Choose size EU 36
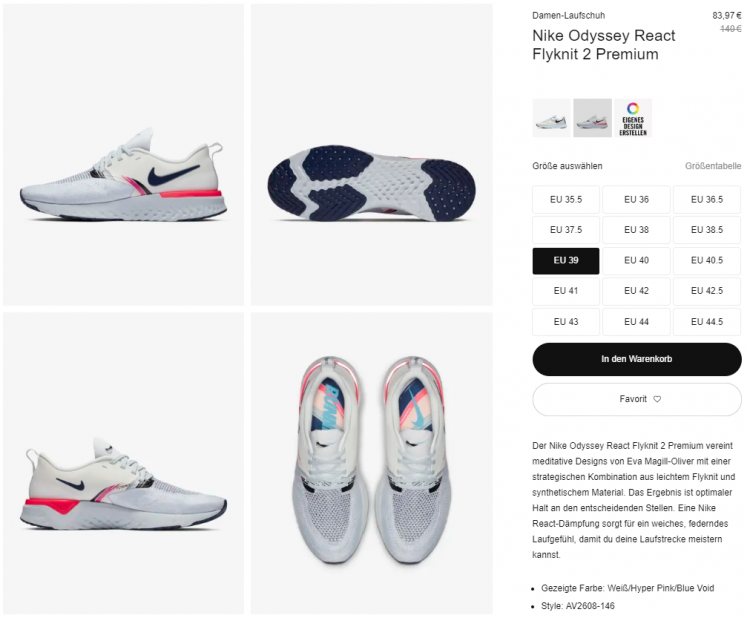This screenshot has width=750, height=618. 636,199
